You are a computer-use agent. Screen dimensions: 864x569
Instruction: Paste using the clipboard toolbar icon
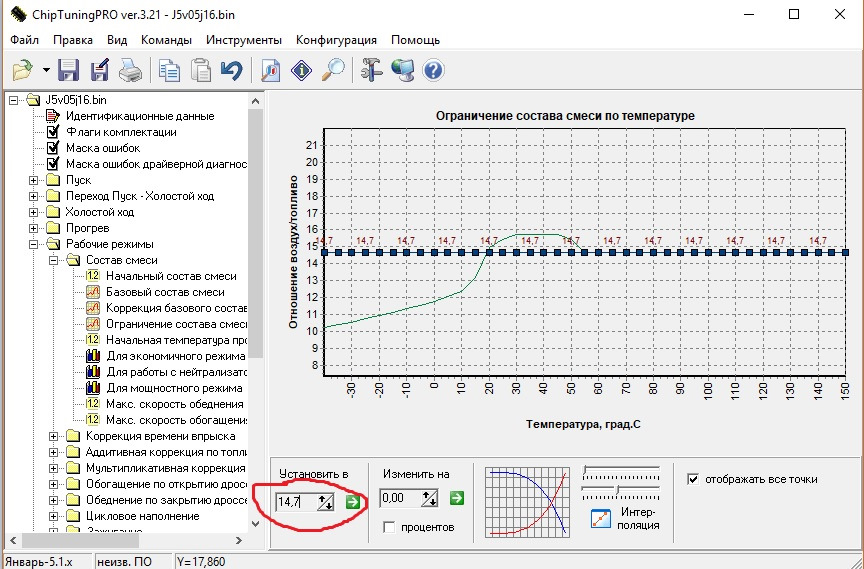pos(201,71)
